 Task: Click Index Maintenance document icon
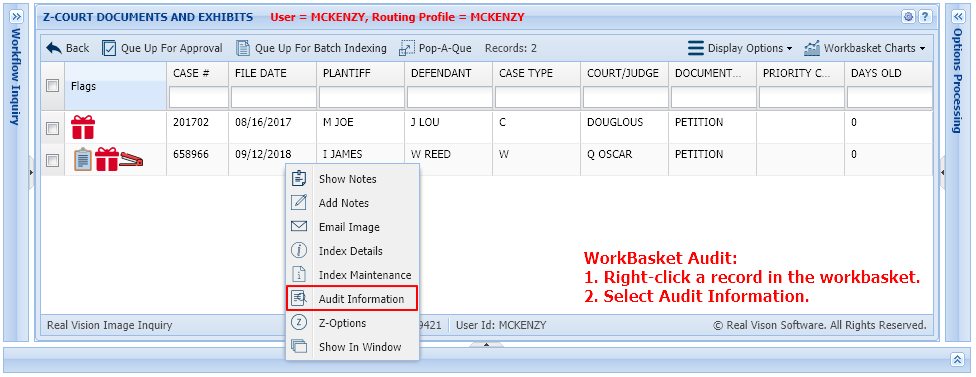pos(299,274)
